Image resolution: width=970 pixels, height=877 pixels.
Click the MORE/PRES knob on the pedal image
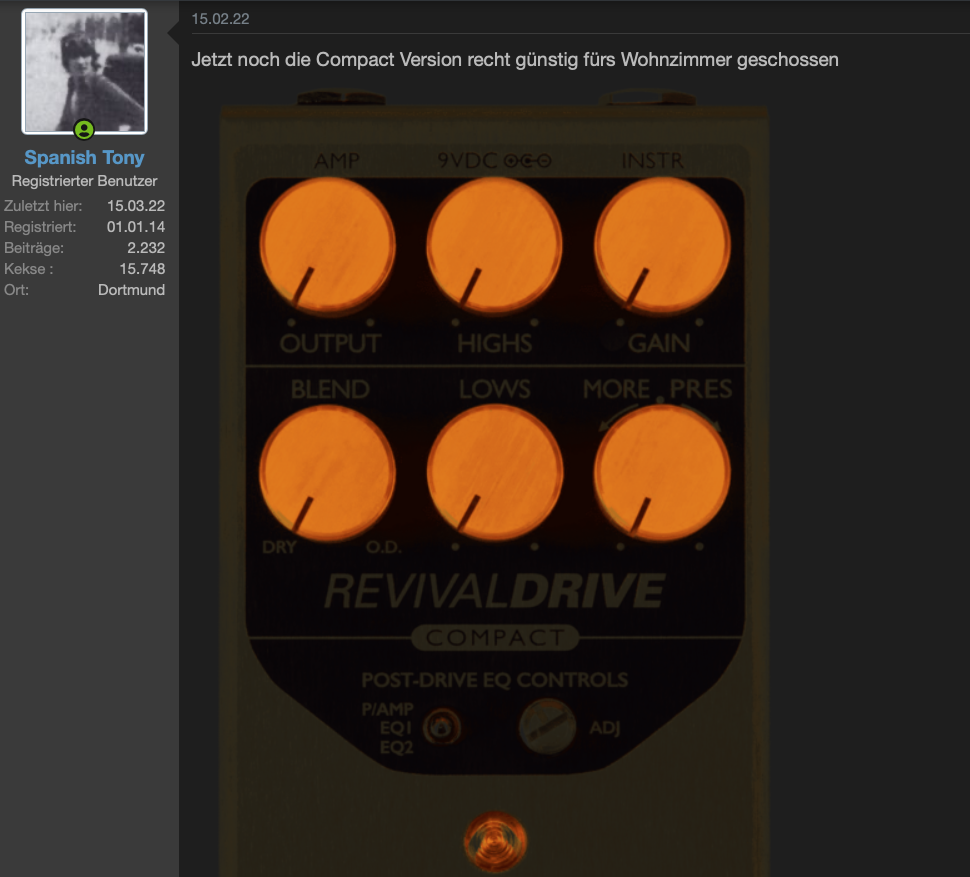(x=662, y=473)
